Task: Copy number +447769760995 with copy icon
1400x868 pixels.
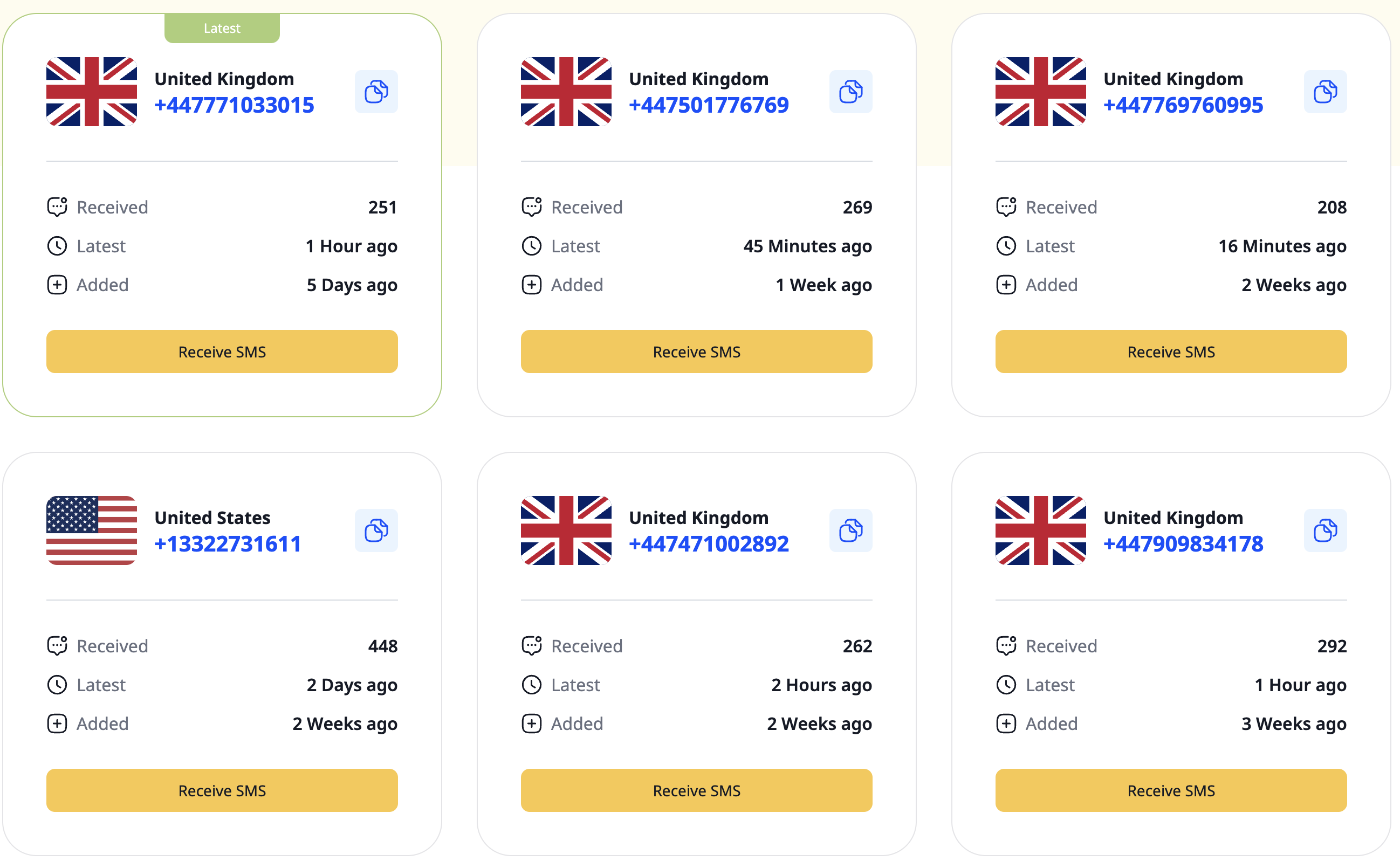Action: (x=1325, y=92)
